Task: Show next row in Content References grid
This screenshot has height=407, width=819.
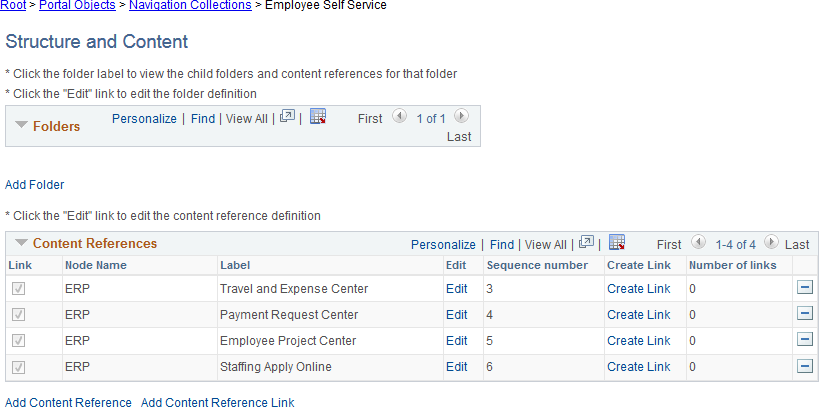Action: pos(770,243)
